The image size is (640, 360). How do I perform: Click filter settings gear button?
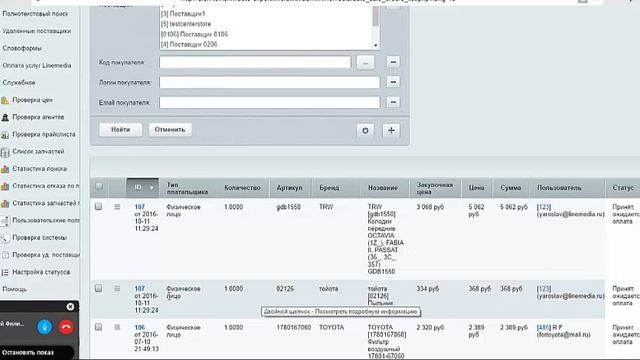click(x=365, y=130)
